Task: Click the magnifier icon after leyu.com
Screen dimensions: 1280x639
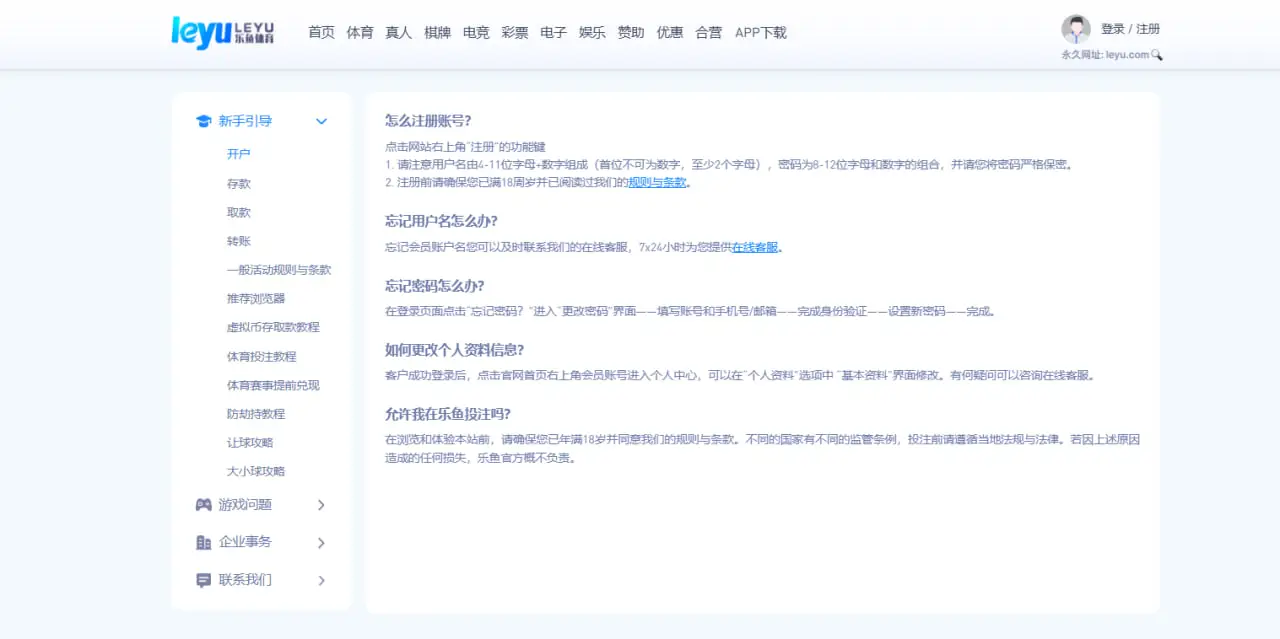Action: coord(1157,55)
